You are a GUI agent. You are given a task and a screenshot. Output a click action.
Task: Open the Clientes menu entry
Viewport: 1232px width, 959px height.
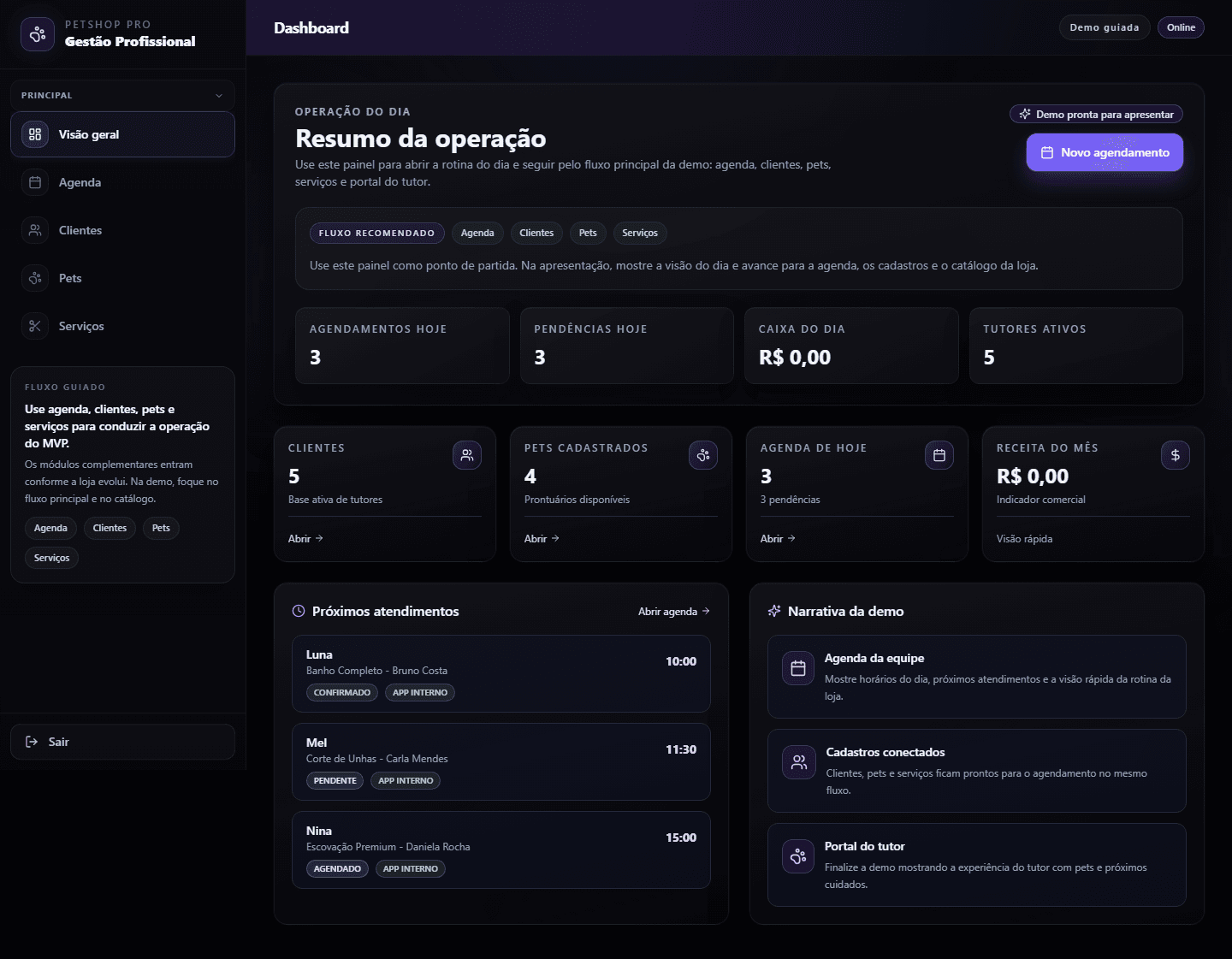click(x=81, y=230)
